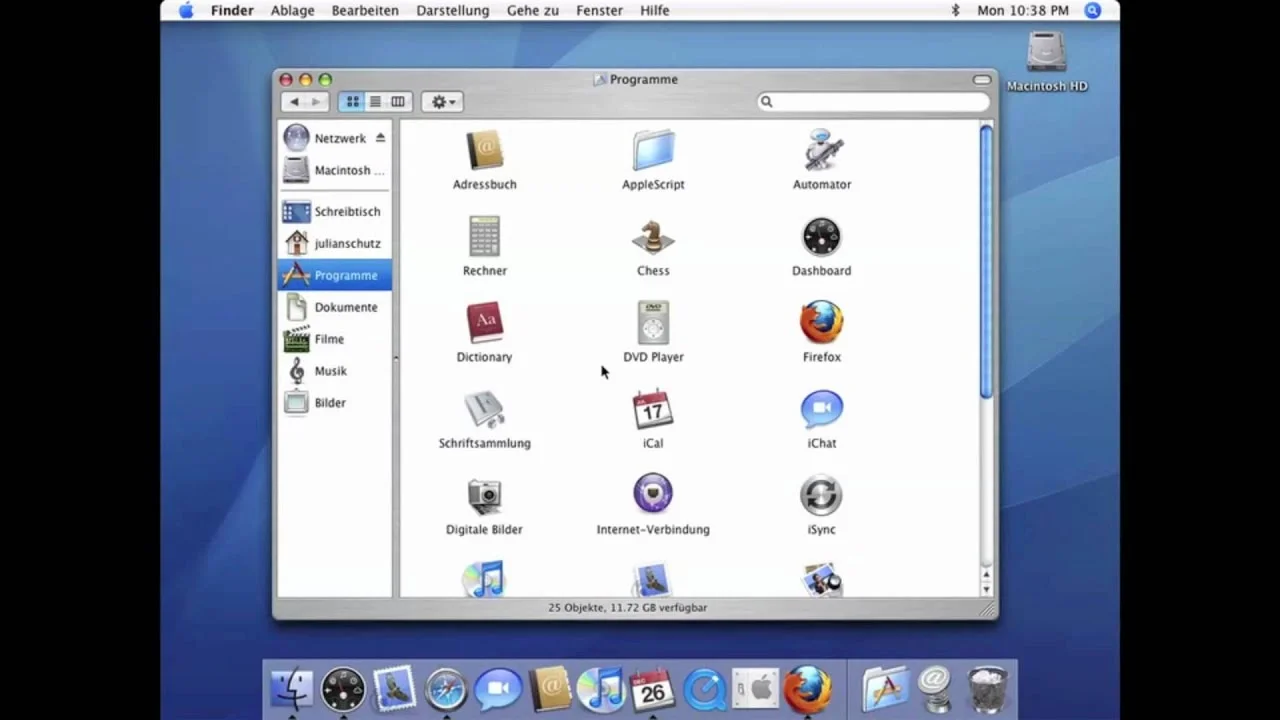Select the iCal app icon in window

pyautogui.click(x=653, y=409)
